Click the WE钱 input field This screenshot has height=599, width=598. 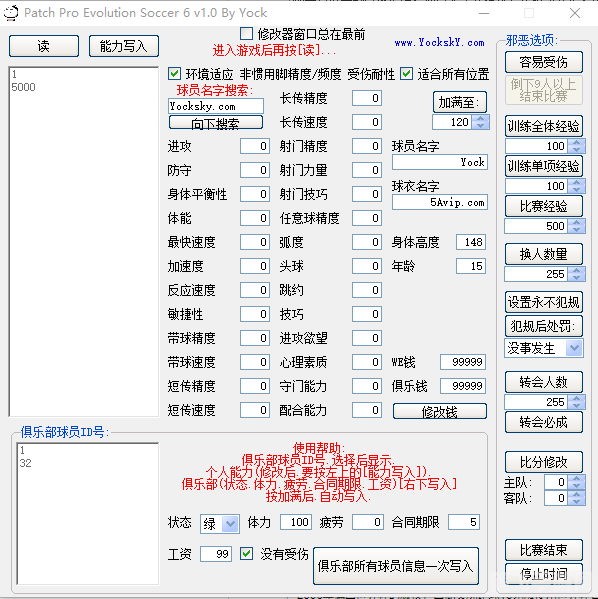463,362
